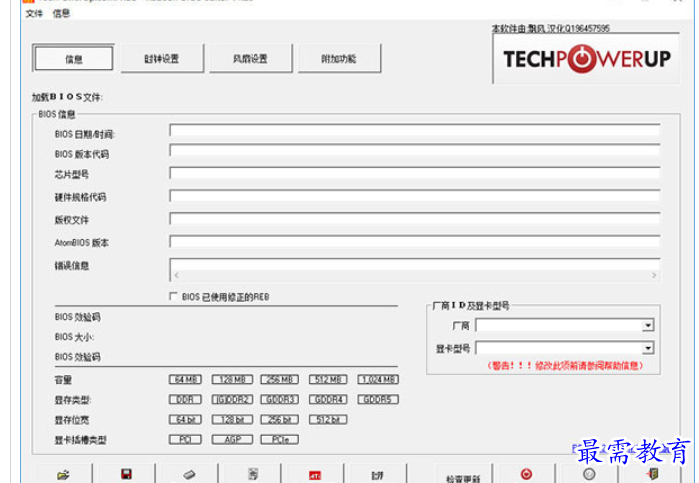Click the TechPowerUp logo banner
699x483 pixels.
(x=586, y=58)
